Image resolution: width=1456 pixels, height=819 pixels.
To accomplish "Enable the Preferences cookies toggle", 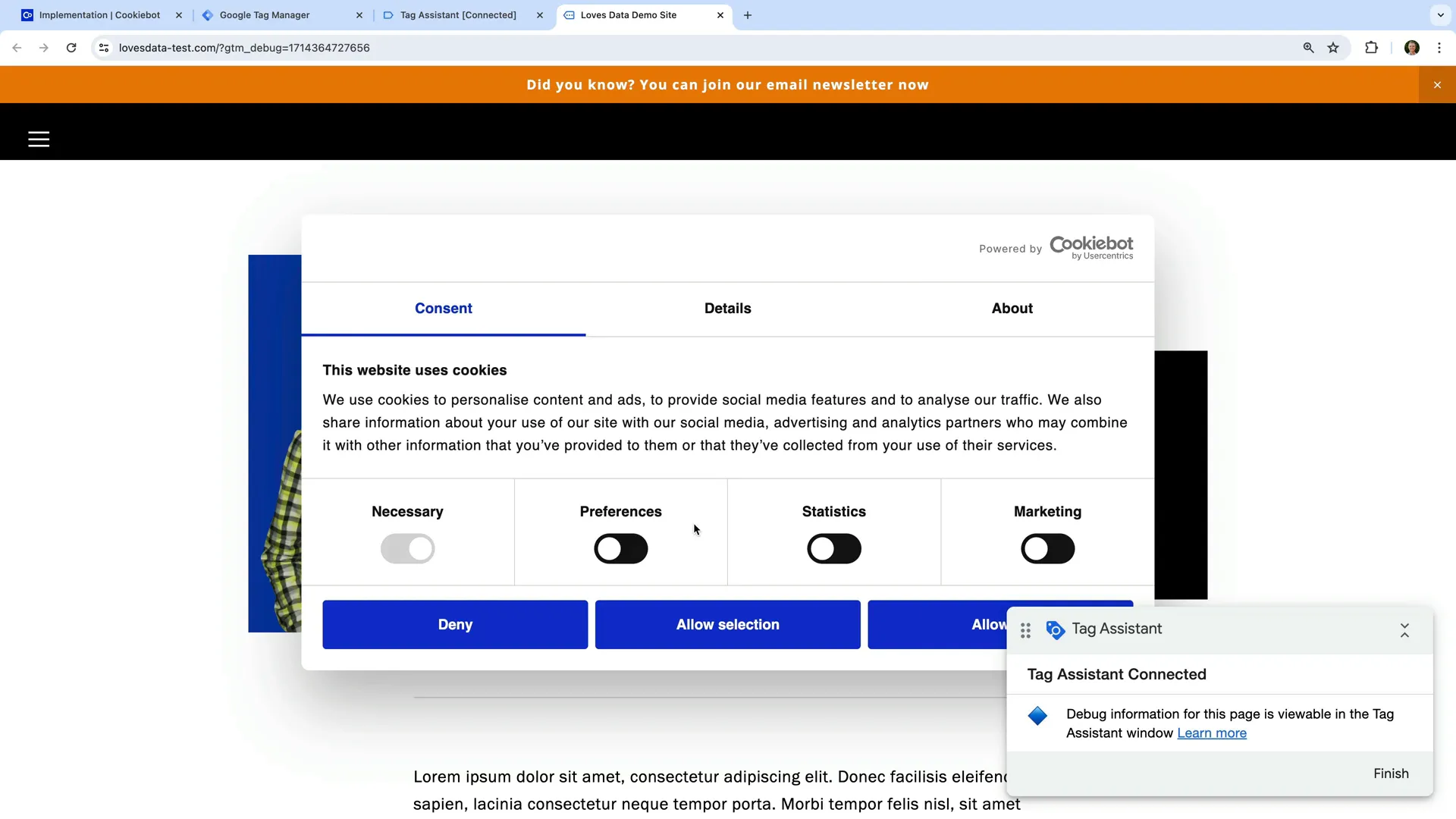I will [x=620, y=548].
